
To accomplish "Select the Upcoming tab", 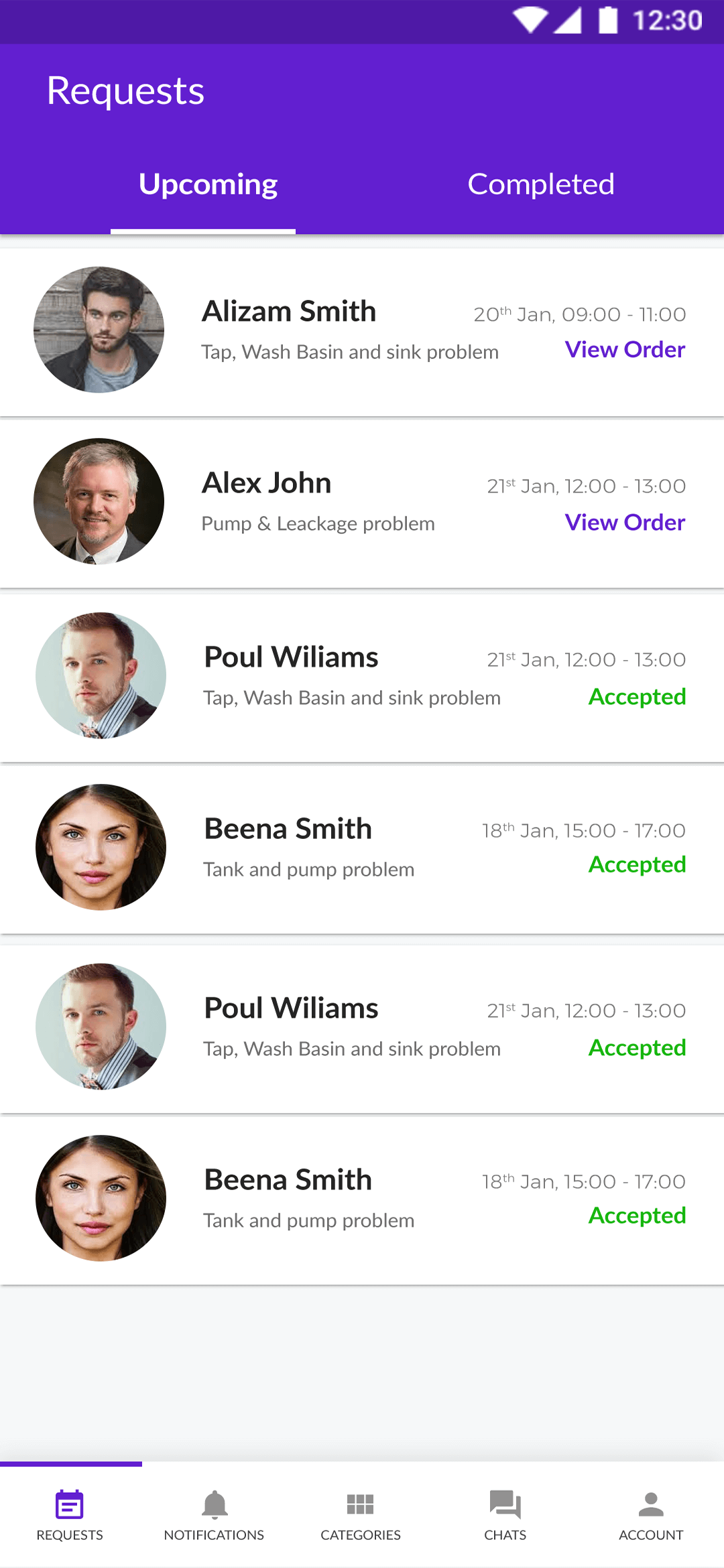I will pos(208,183).
